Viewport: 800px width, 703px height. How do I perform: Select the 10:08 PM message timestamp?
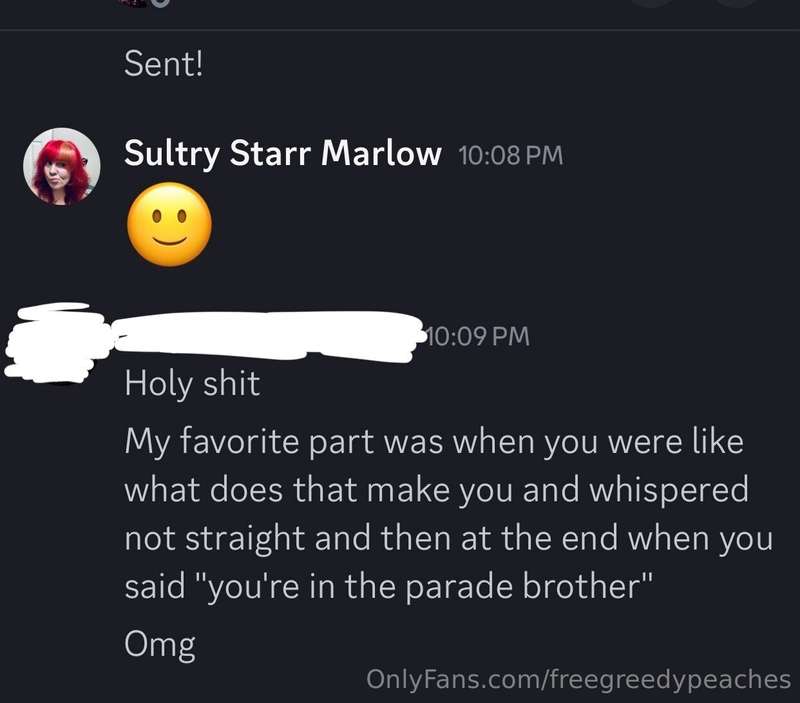511,155
